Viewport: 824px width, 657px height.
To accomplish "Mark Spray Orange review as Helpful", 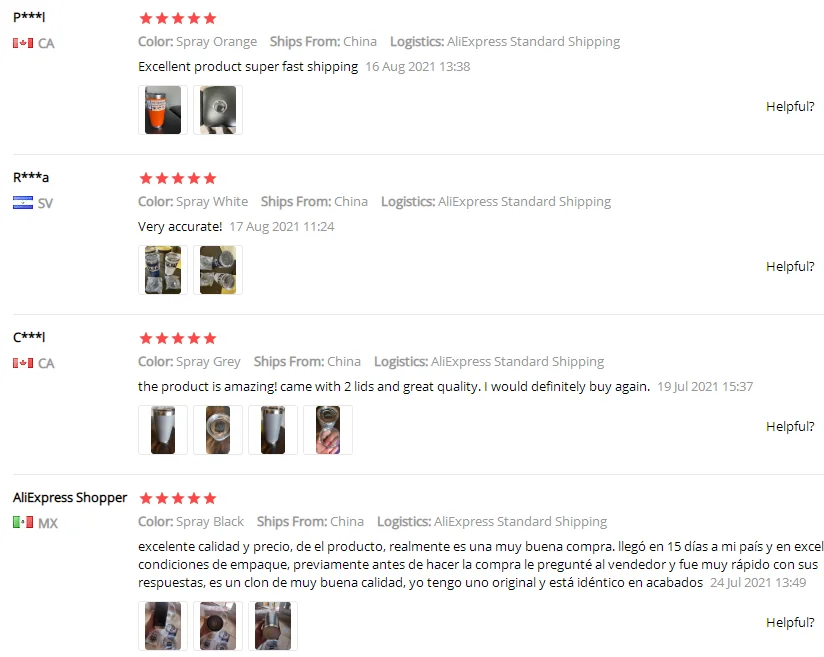I will coord(790,107).
